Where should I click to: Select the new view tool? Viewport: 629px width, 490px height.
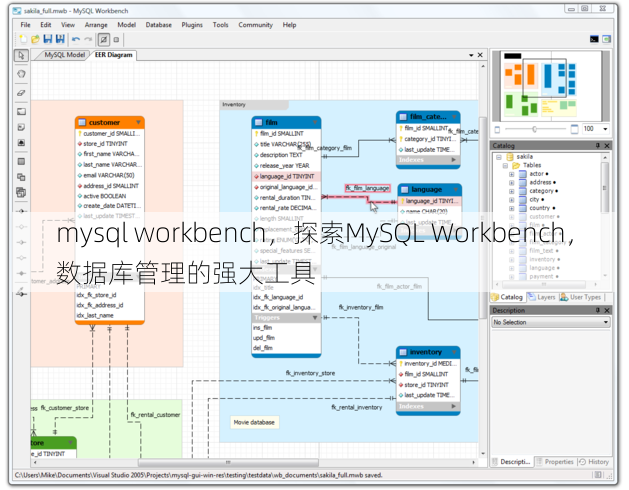[x=21, y=177]
